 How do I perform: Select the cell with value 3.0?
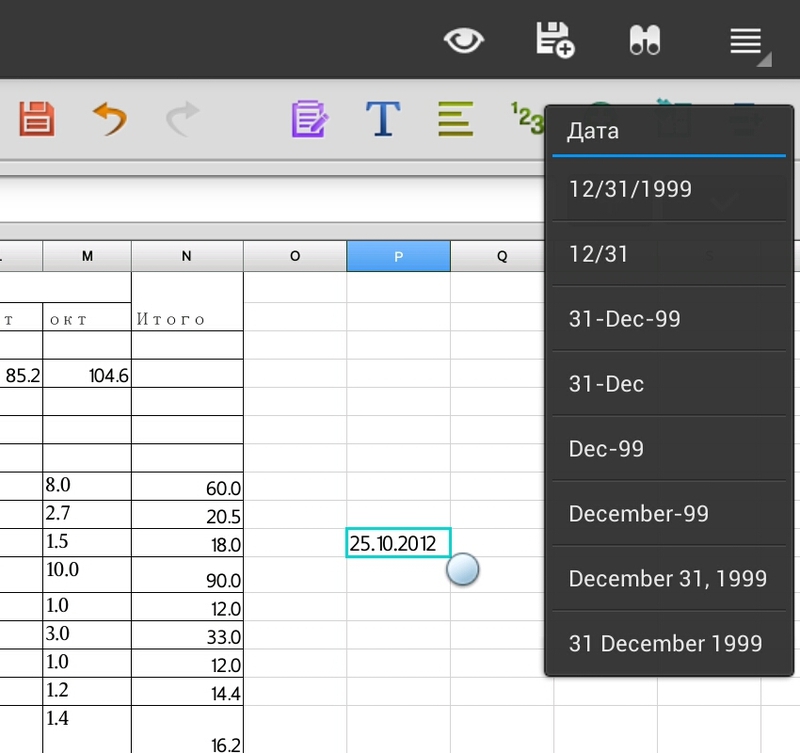coord(87,635)
